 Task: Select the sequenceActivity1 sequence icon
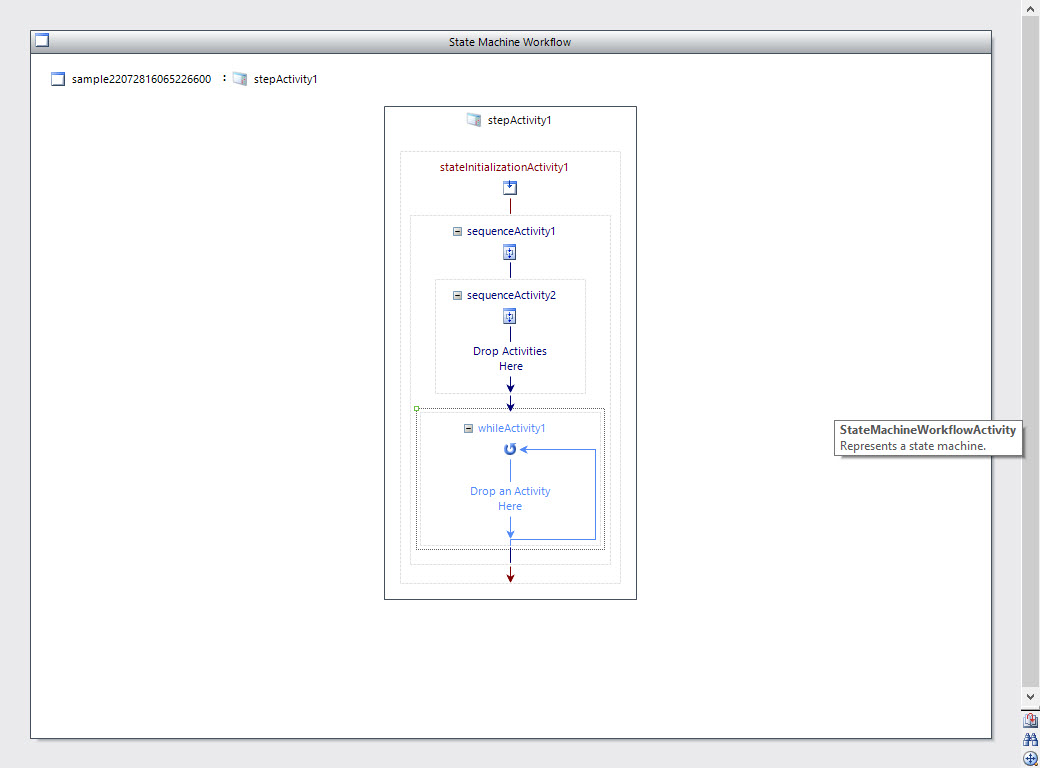(510, 252)
